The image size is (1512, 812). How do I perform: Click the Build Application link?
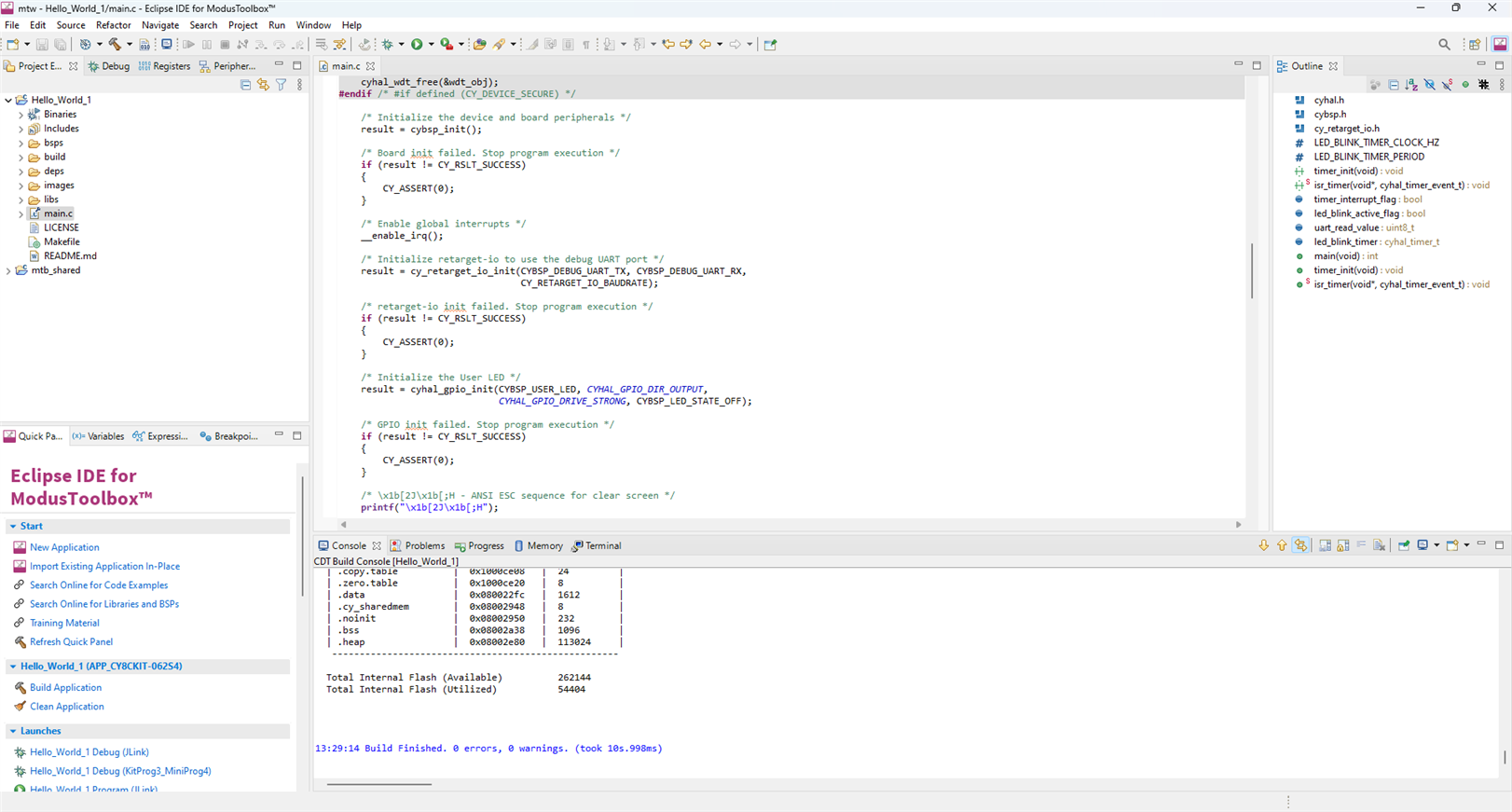click(x=65, y=688)
